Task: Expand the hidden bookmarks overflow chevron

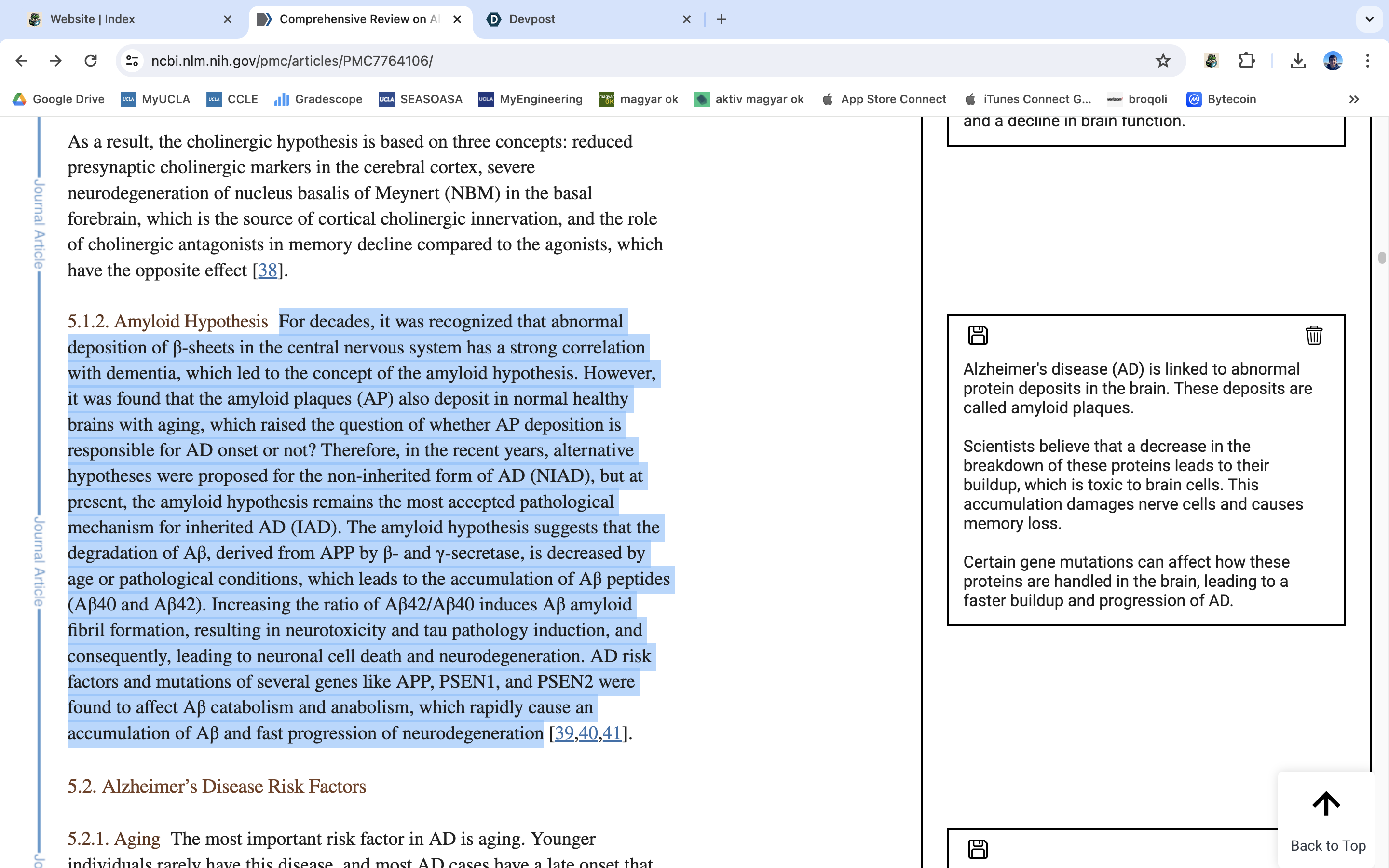Action: click(1353, 99)
